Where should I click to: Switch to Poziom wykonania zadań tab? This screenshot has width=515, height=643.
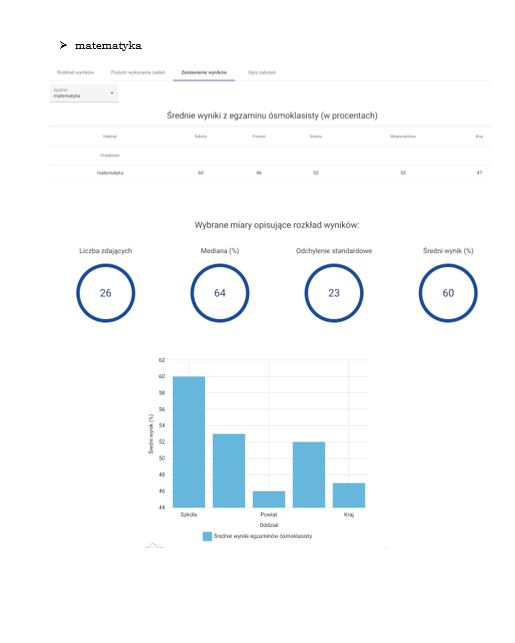point(138,73)
